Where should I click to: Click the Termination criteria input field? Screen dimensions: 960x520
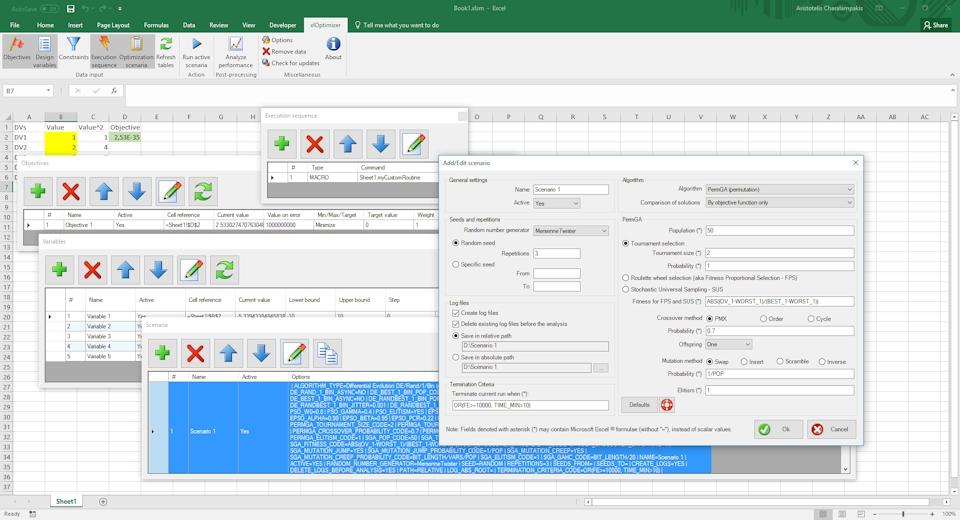pos(530,405)
